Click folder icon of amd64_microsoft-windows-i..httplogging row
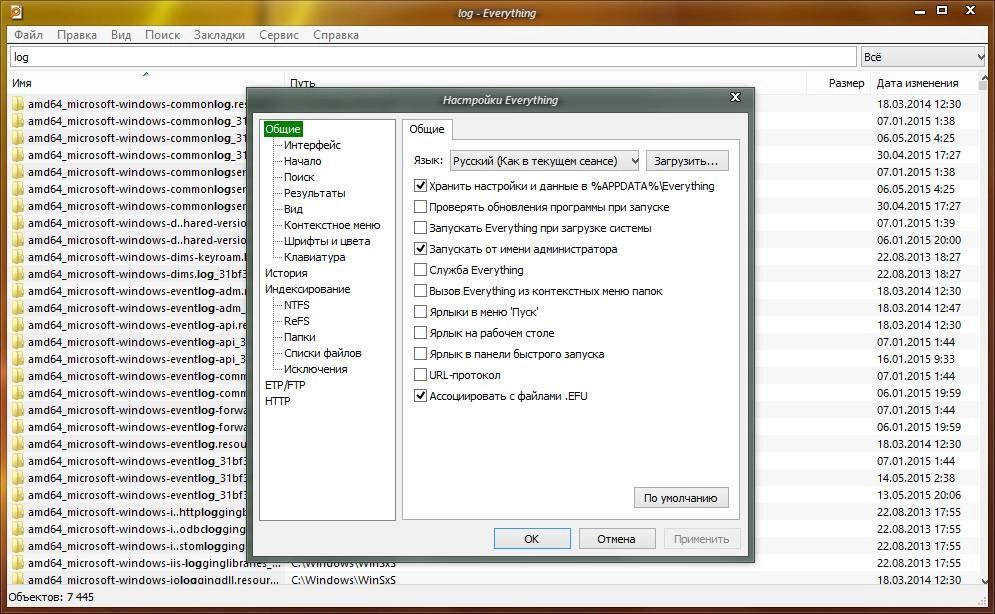This screenshot has height=614, width=995. pyautogui.click(x=17, y=512)
